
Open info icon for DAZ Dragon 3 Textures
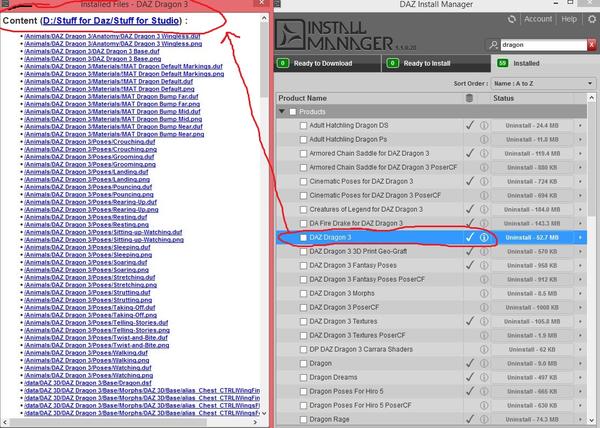[484, 321]
